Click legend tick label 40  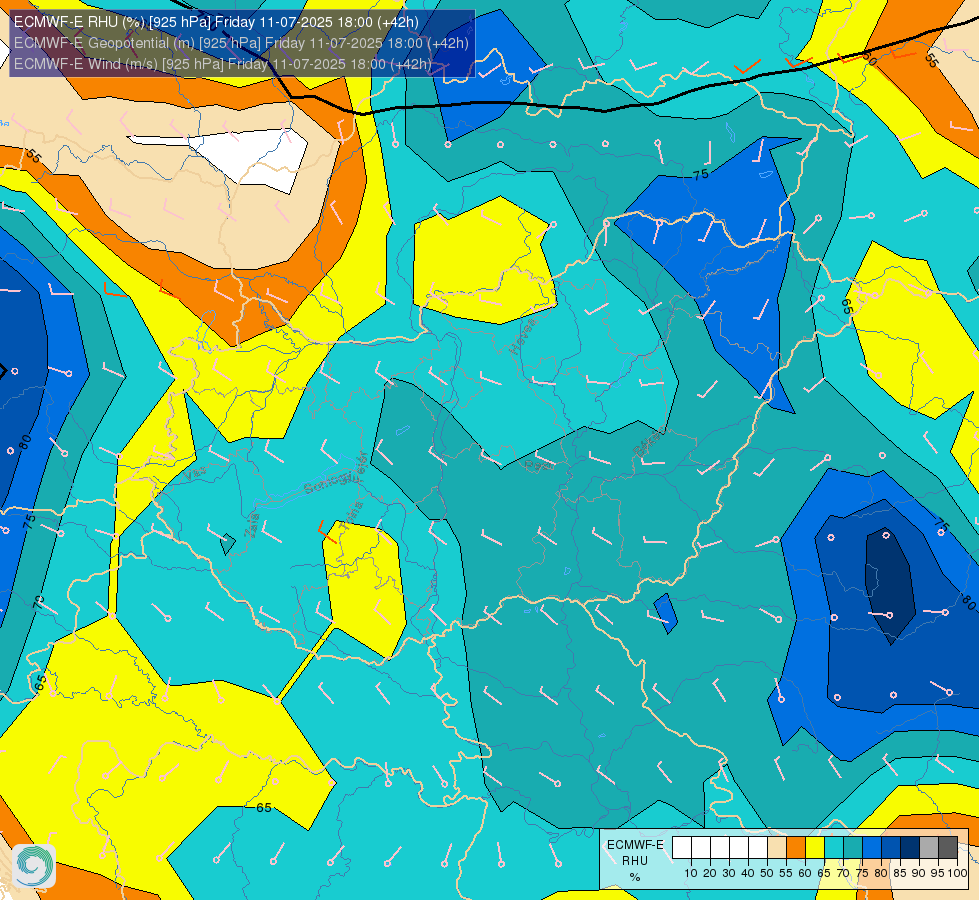748,873
